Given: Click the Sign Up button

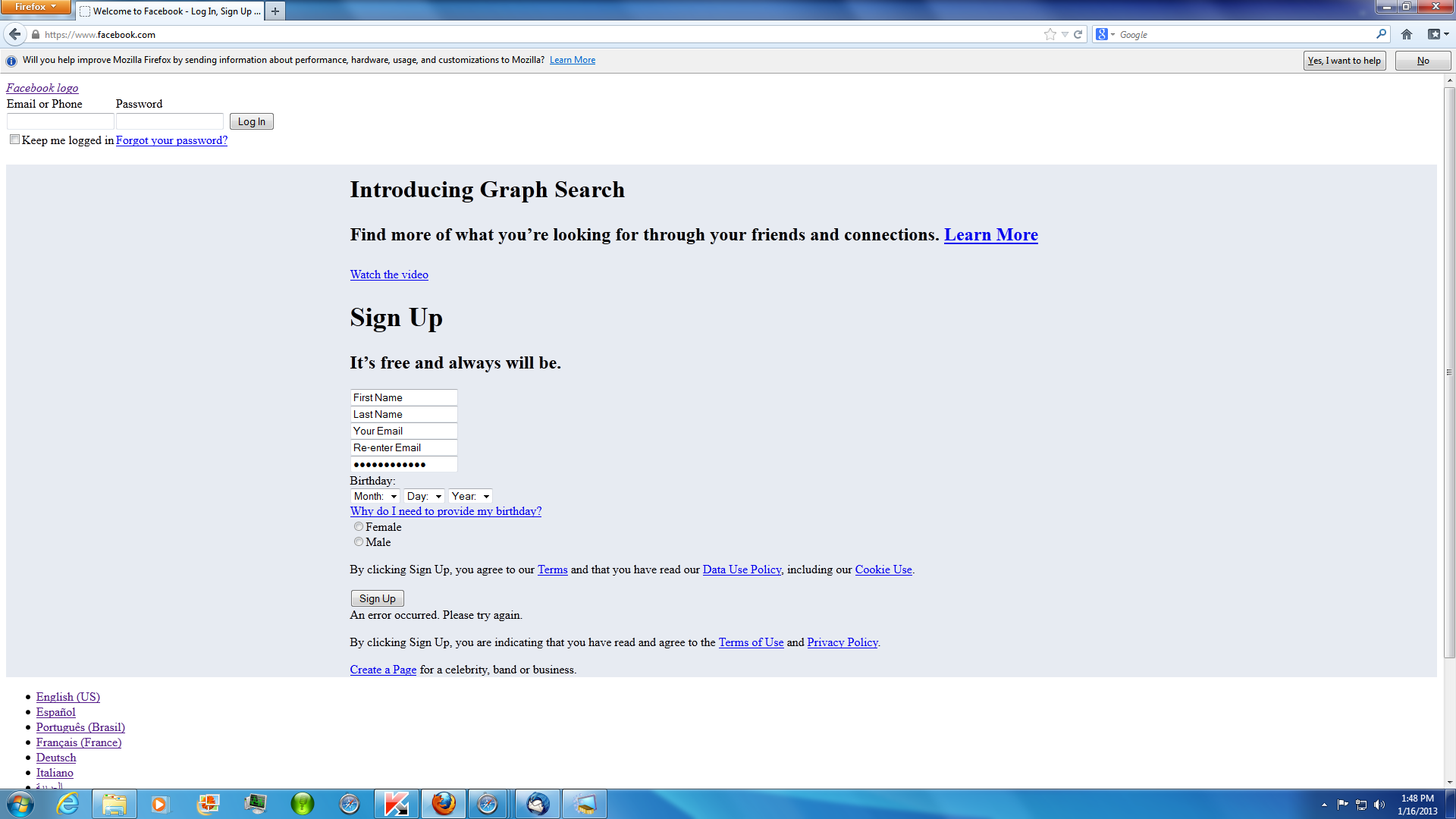Looking at the screenshot, I should 377,598.
